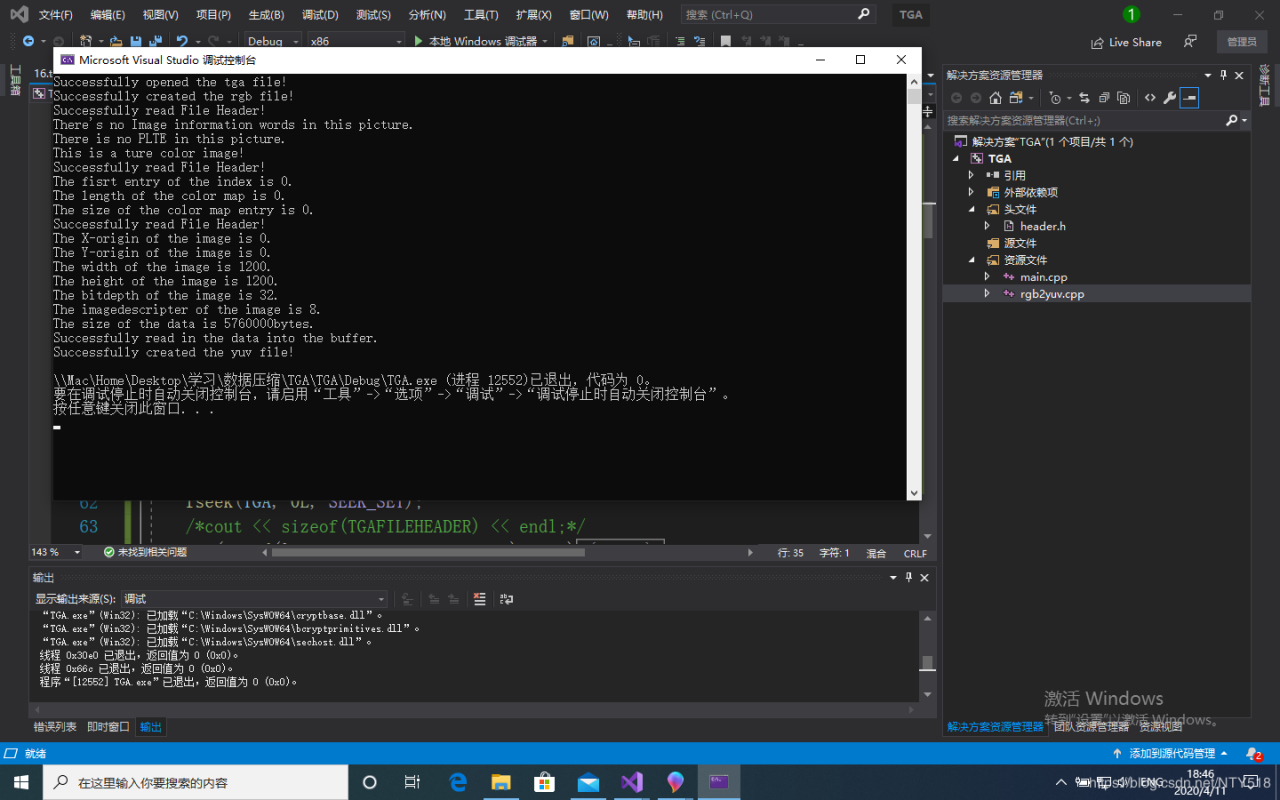The height and width of the screenshot is (800, 1280).
Task: Pin the Solution Explorer panel
Action: coord(1223,75)
